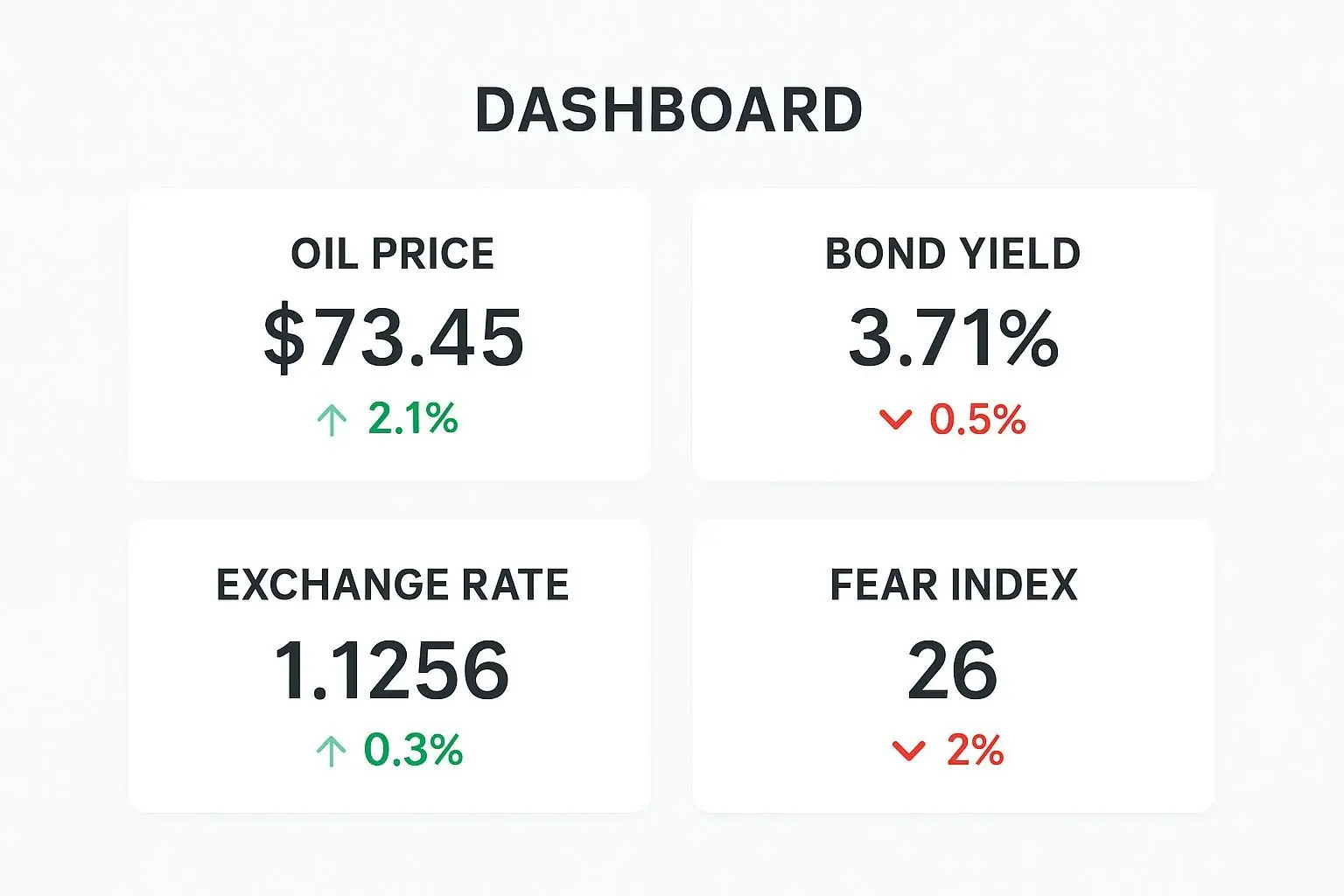The width and height of the screenshot is (1344, 896).
Task: Click the green 0.3% change figure
Action: (x=413, y=750)
